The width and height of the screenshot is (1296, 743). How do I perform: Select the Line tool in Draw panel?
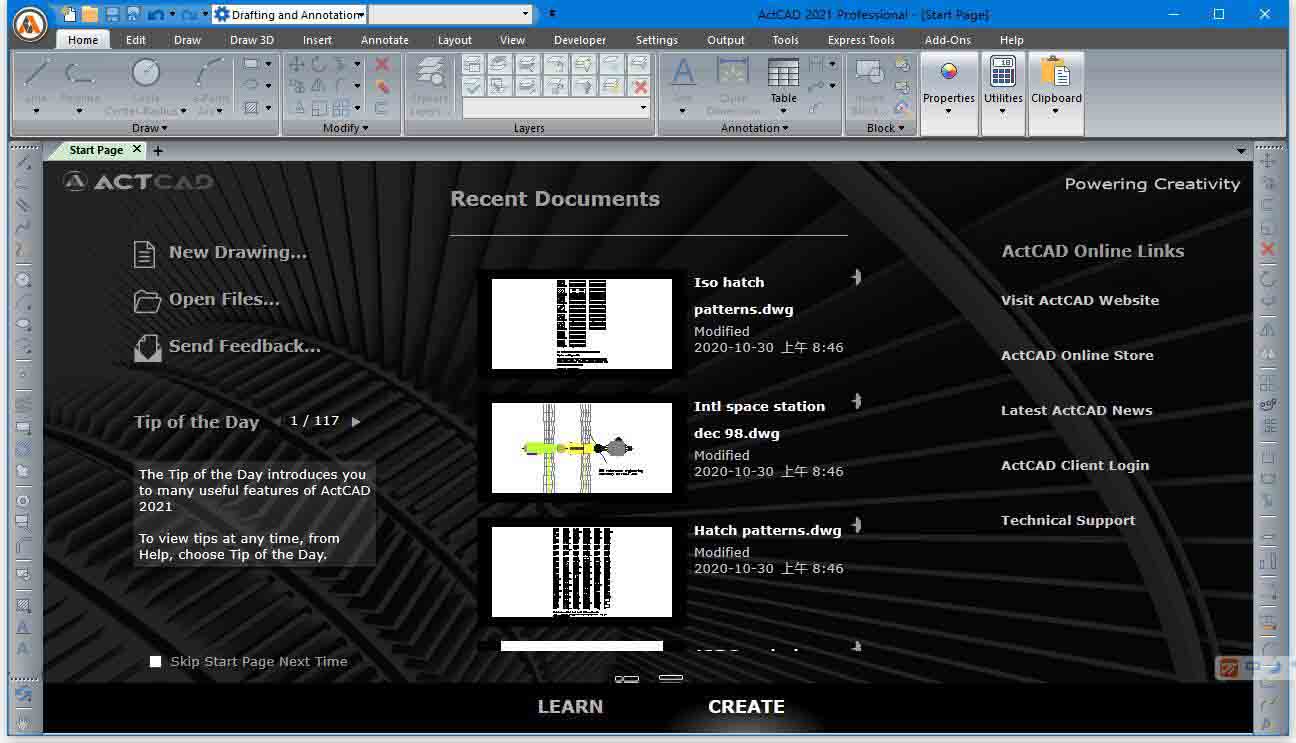coord(37,75)
